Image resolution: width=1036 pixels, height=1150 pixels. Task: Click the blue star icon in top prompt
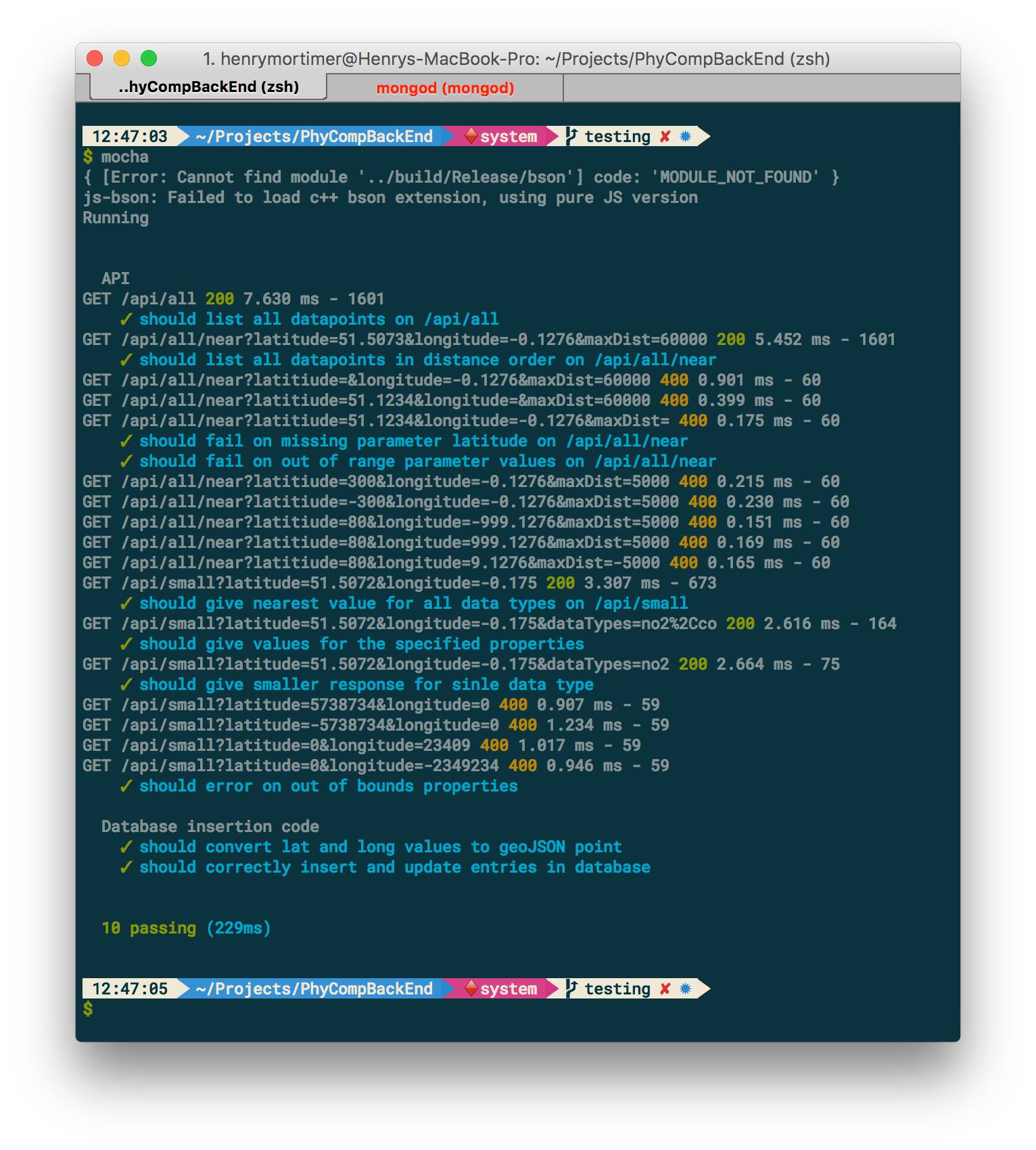pyautogui.click(x=685, y=137)
